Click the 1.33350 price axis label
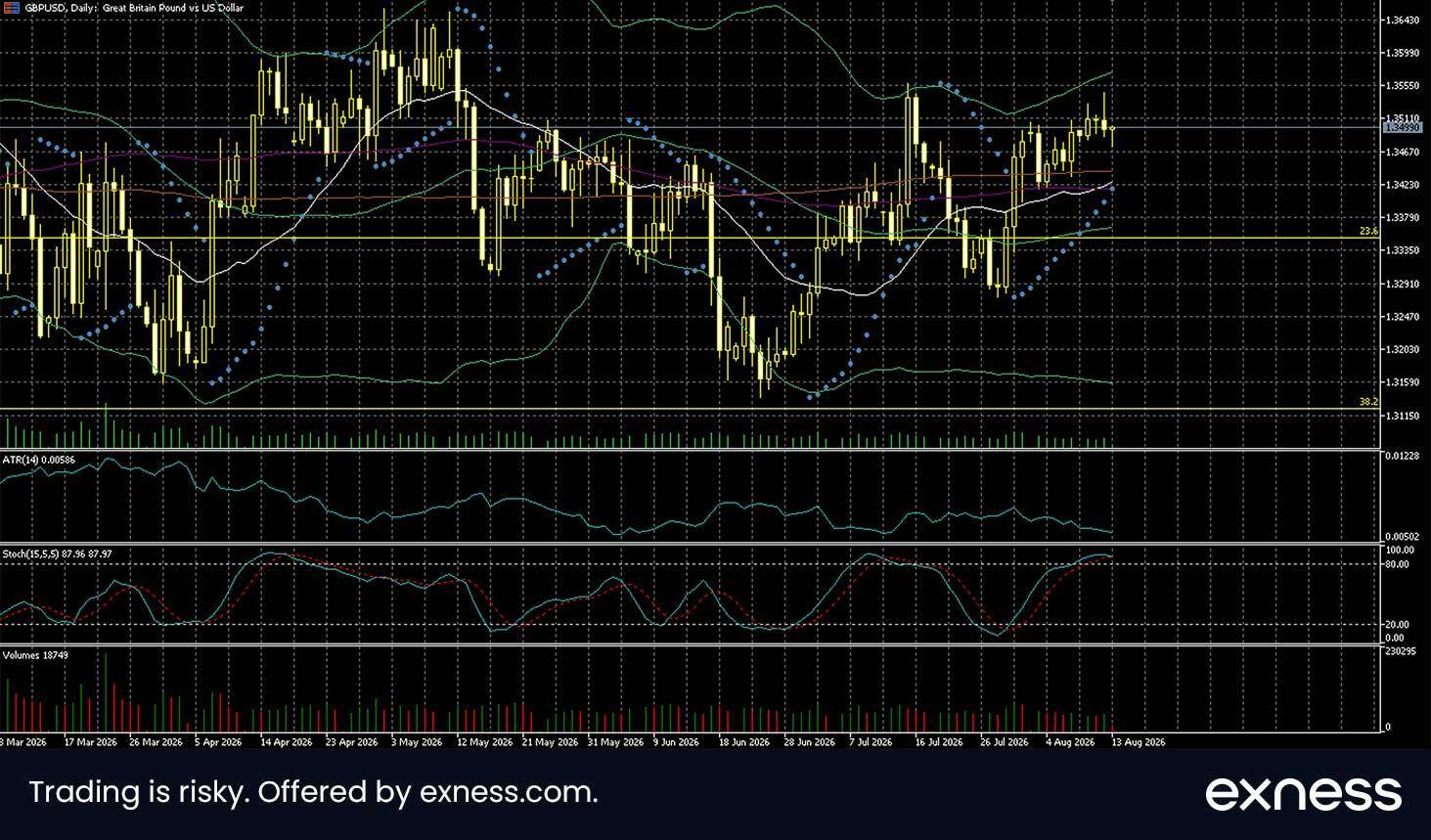Viewport: 1431px width, 840px height. 1402,251
